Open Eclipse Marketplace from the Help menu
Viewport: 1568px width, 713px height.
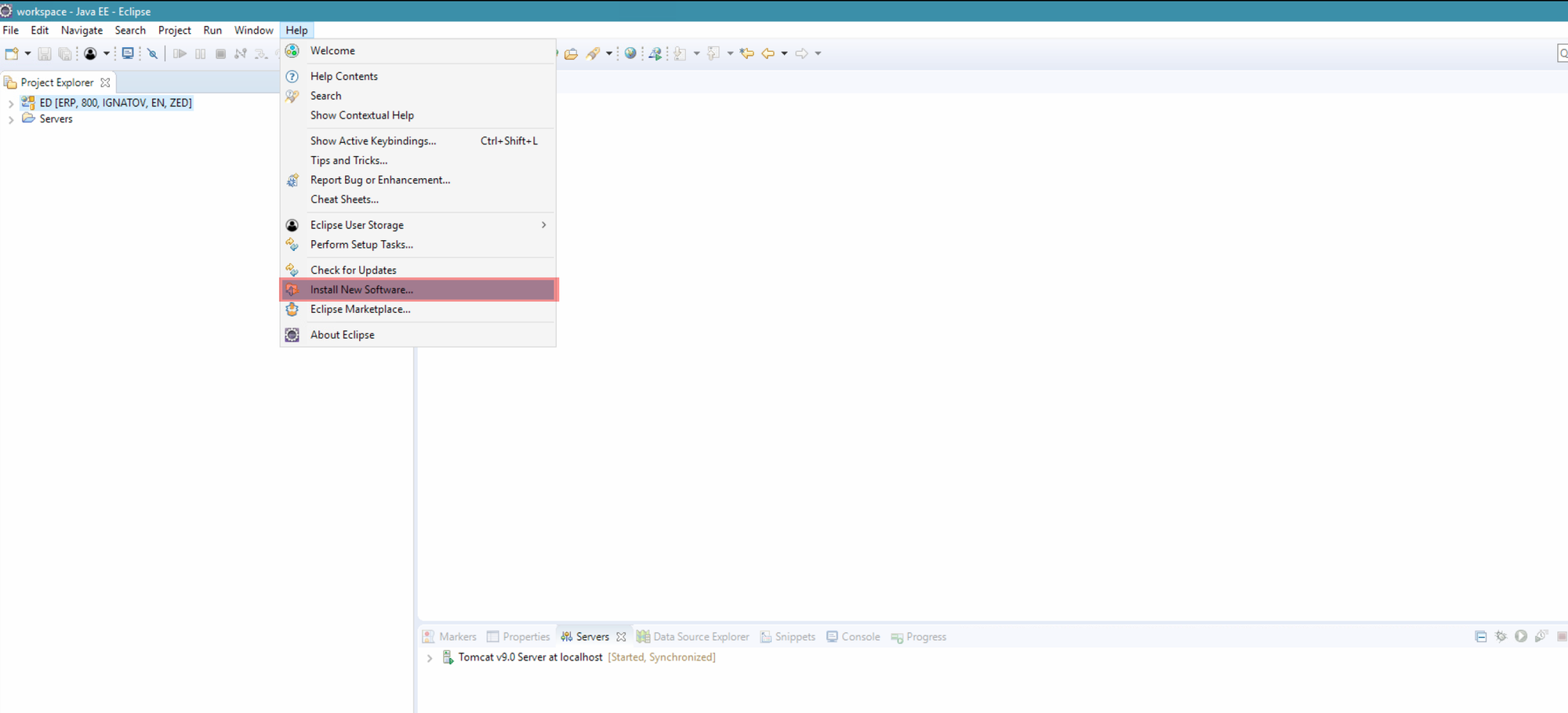pyautogui.click(x=418, y=309)
